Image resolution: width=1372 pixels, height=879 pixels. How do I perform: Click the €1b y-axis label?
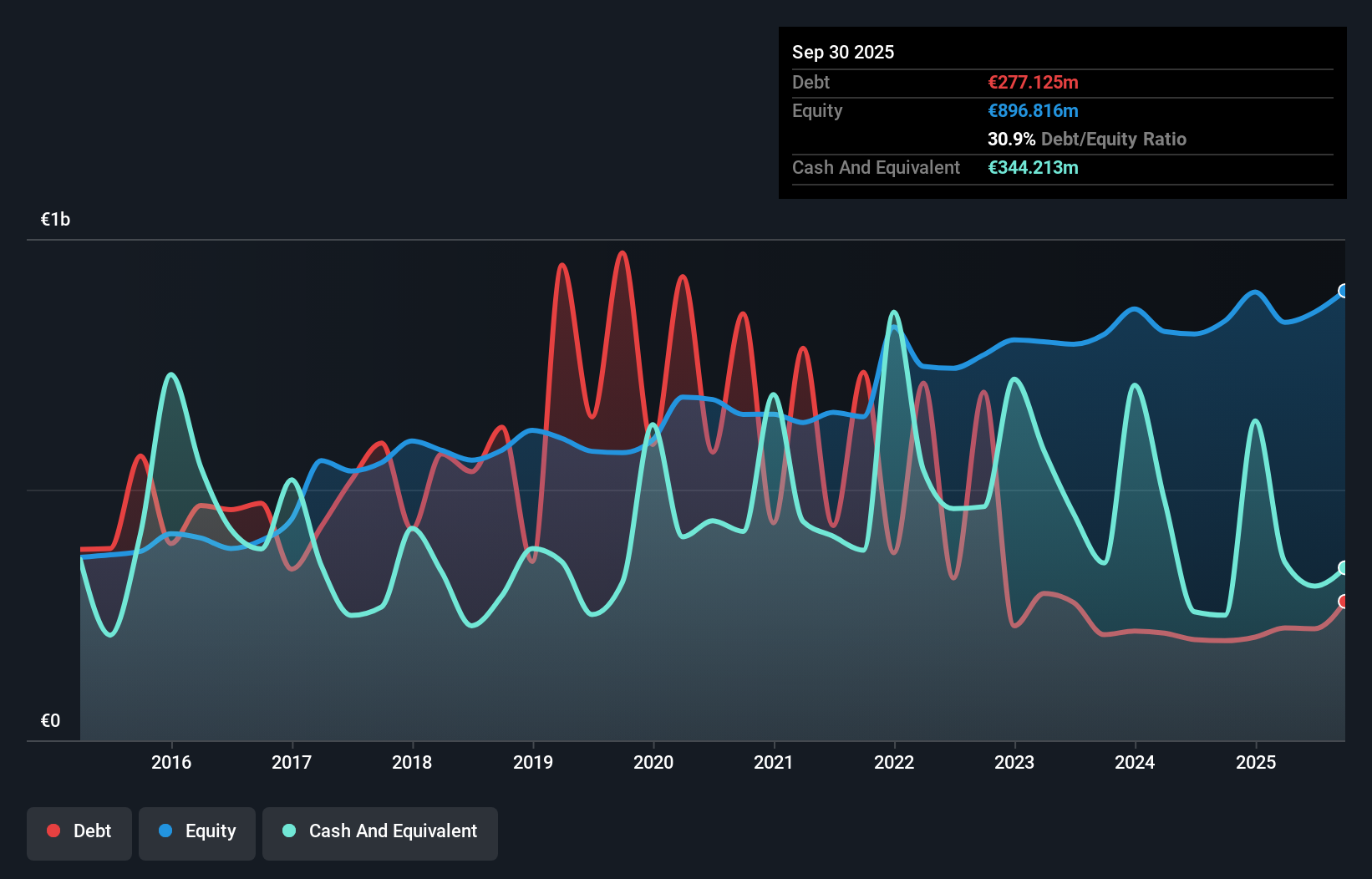55,220
